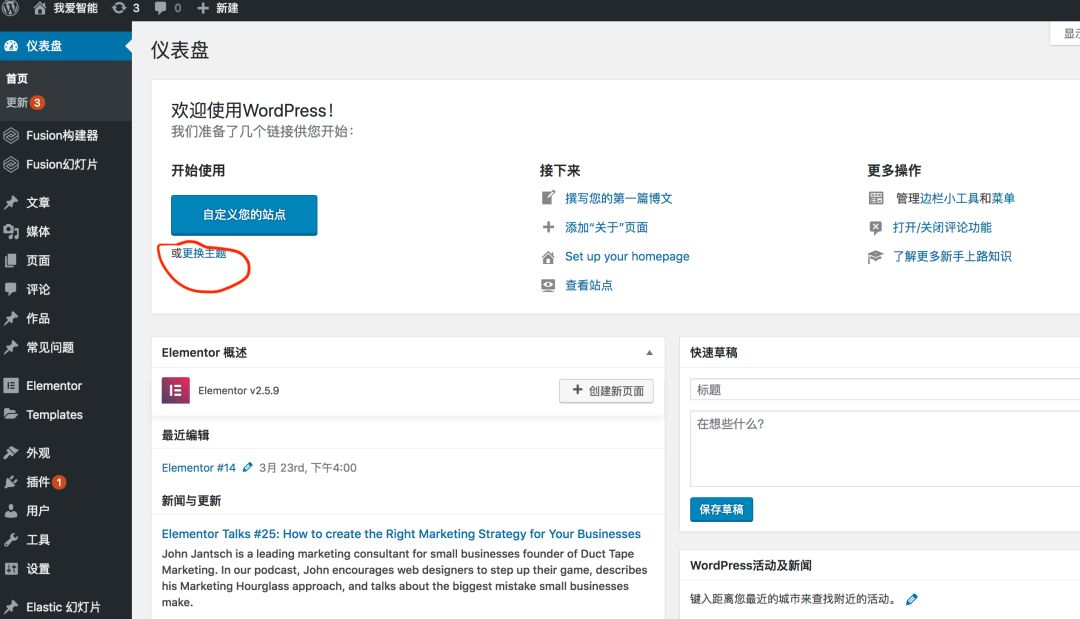Click the 创建新页面 button
The height and width of the screenshot is (619, 1080).
pos(606,391)
